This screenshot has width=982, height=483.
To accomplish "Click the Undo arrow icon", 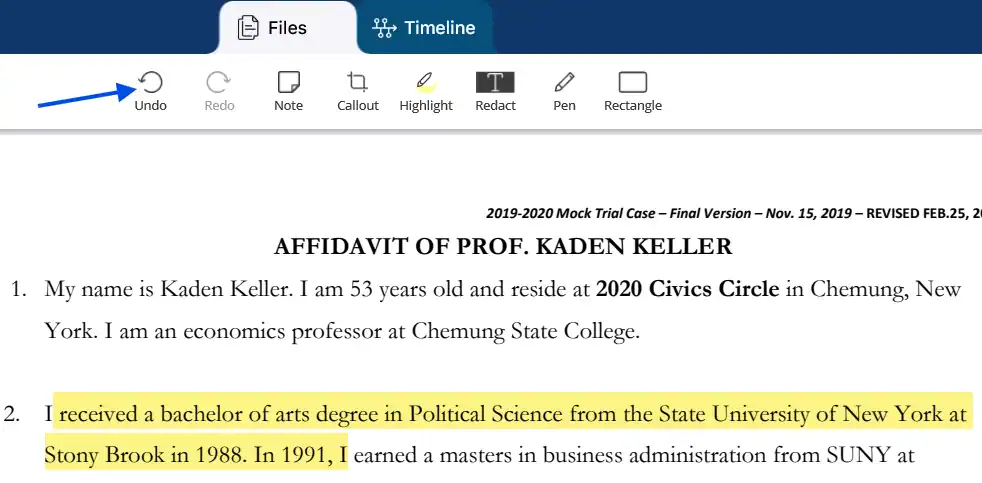I will tap(150, 83).
